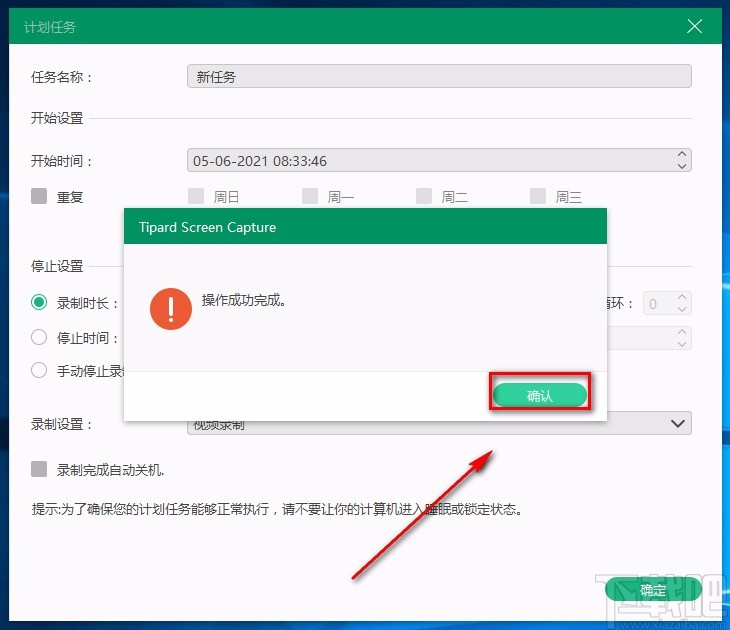Click the 循环 count field
The image size is (730, 630).
tap(667, 304)
